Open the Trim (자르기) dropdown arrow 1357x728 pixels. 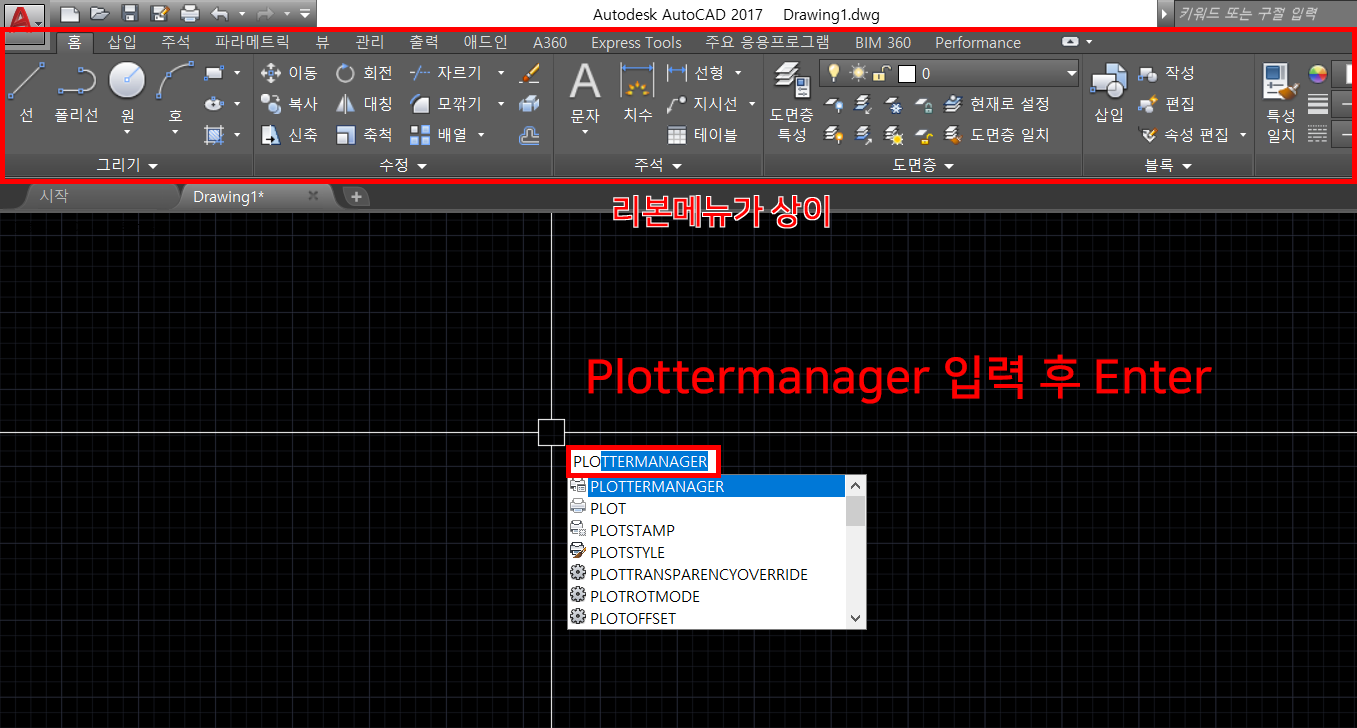[501, 73]
